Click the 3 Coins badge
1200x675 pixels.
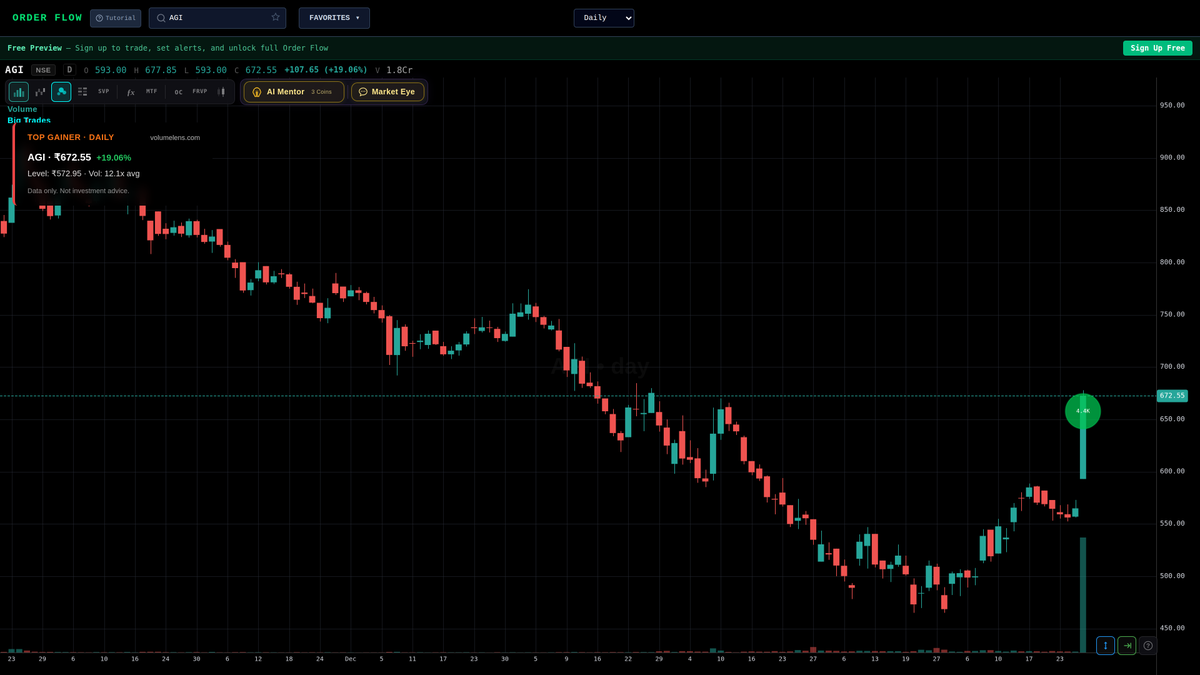(322, 92)
